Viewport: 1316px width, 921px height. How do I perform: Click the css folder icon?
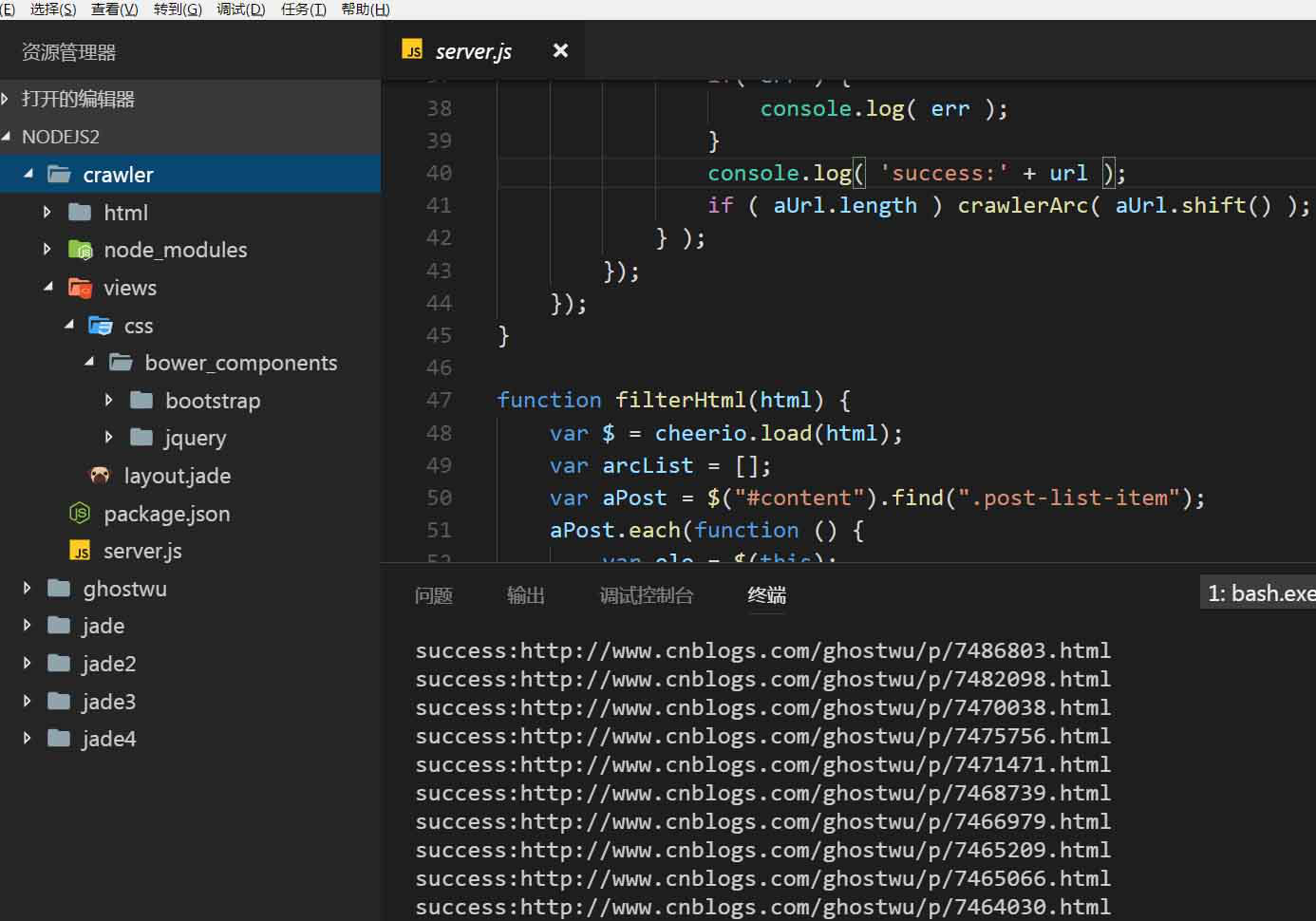click(x=101, y=326)
